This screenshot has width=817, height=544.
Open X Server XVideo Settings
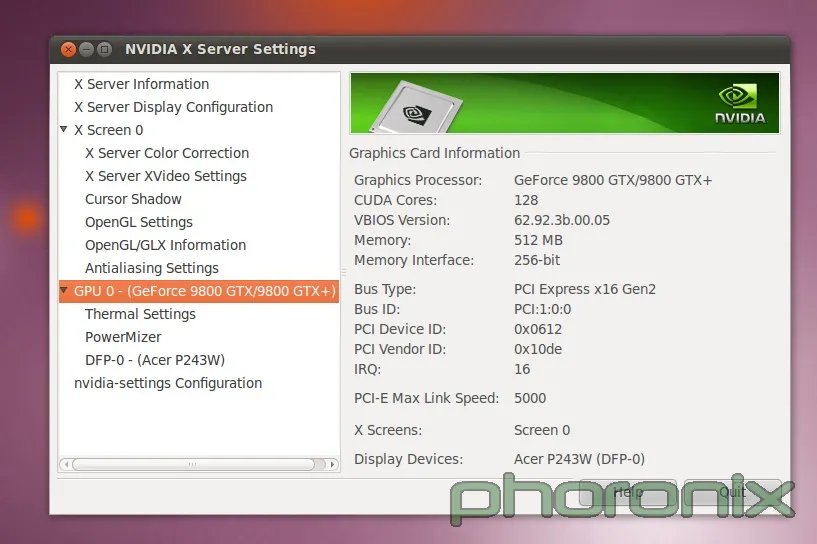[x=166, y=176]
